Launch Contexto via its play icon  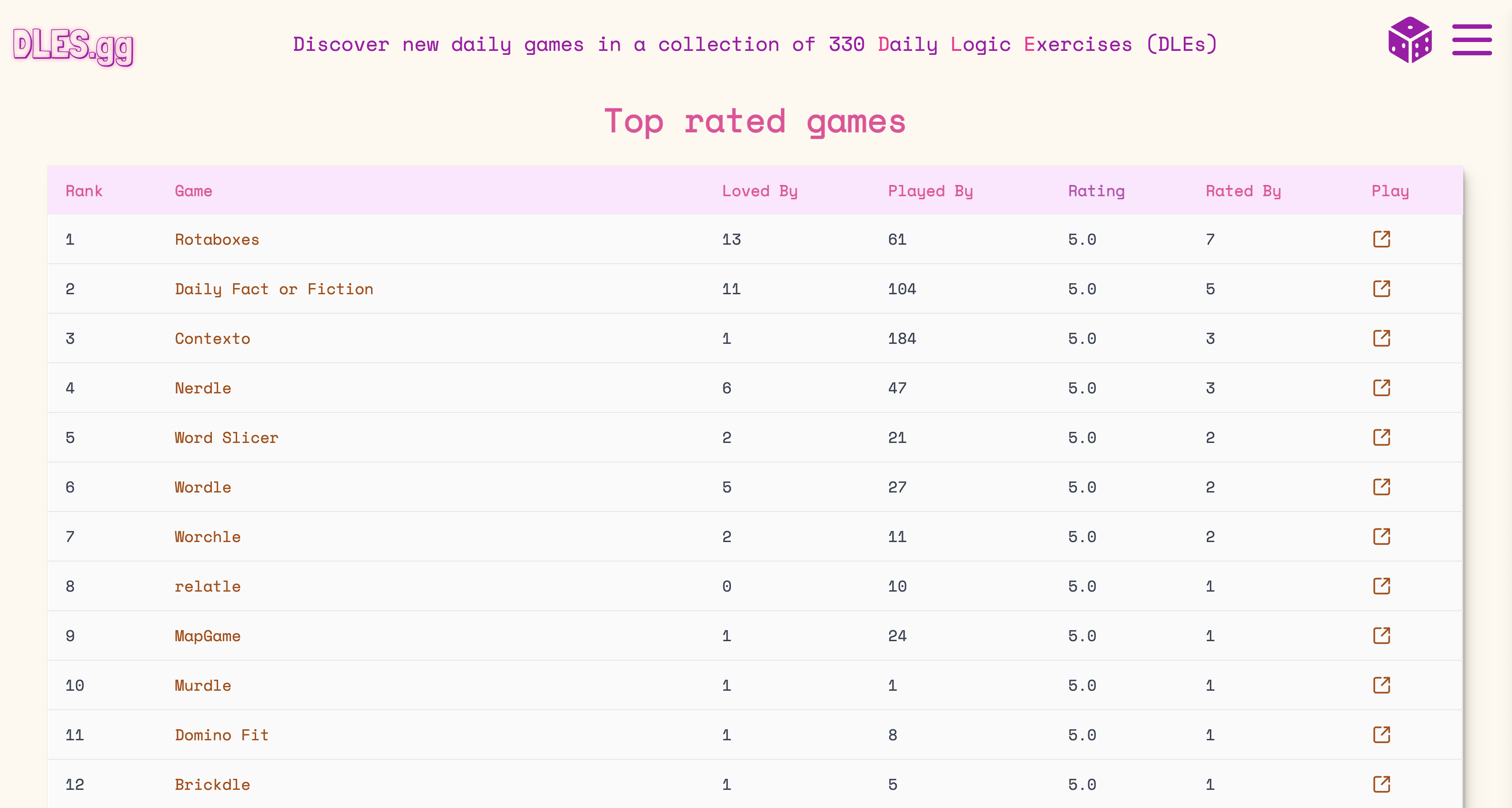pos(1382,338)
